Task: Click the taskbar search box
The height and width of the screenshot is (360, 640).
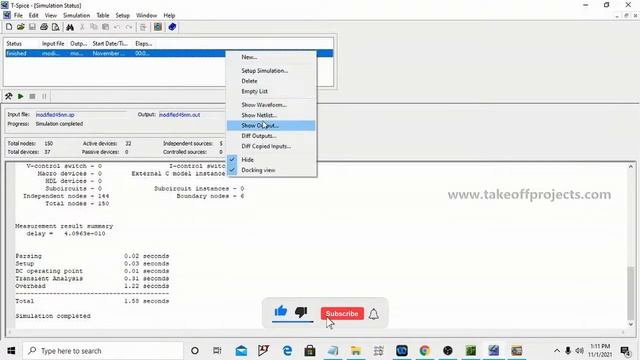Action: pyautogui.click(x=103, y=351)
